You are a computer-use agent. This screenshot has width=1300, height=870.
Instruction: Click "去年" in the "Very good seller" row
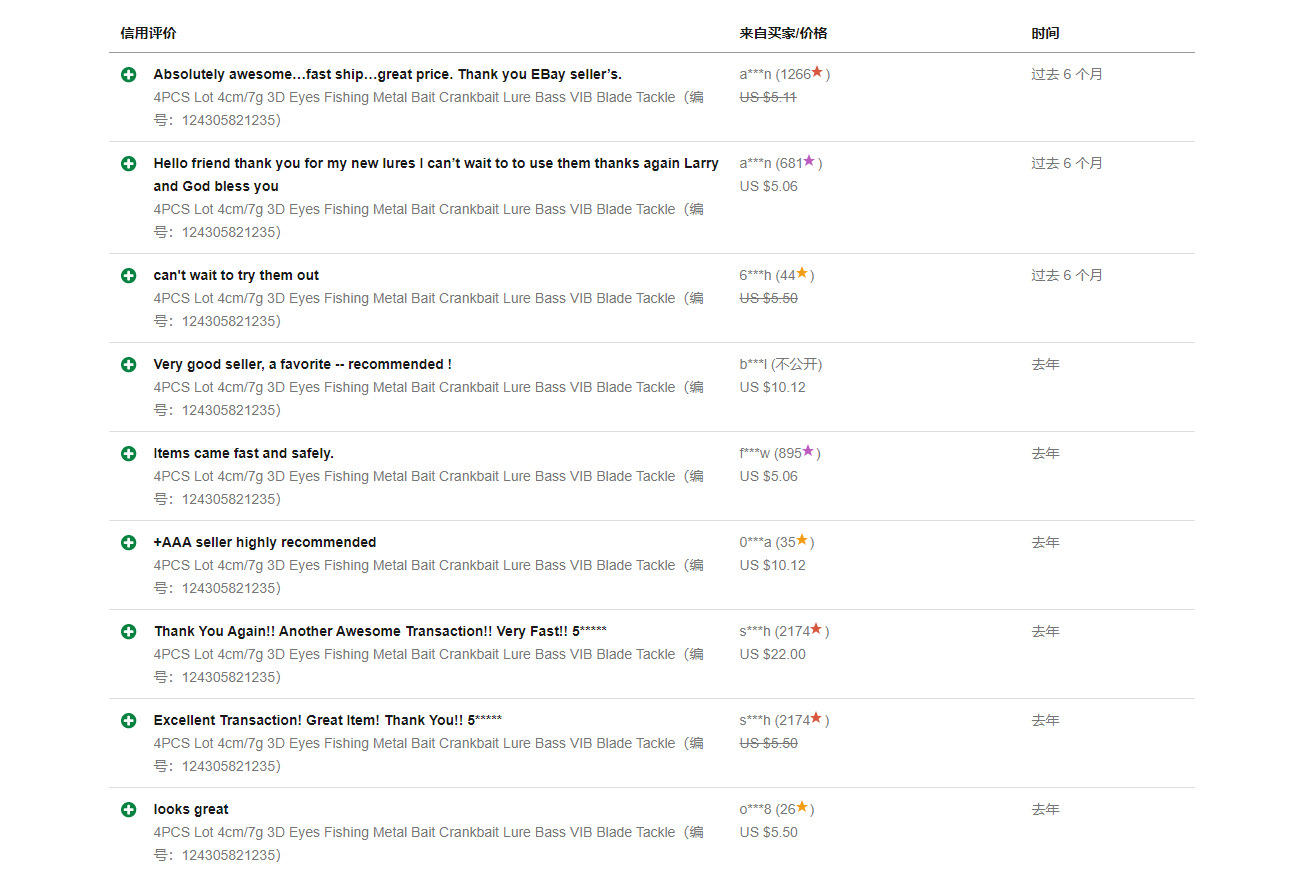(1045, 364)
